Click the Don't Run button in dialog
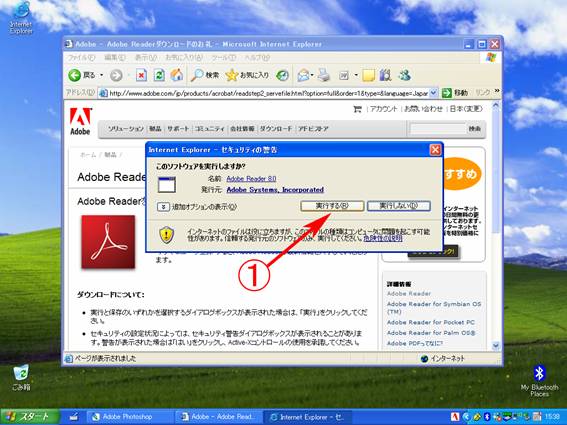 click(398, 206)
